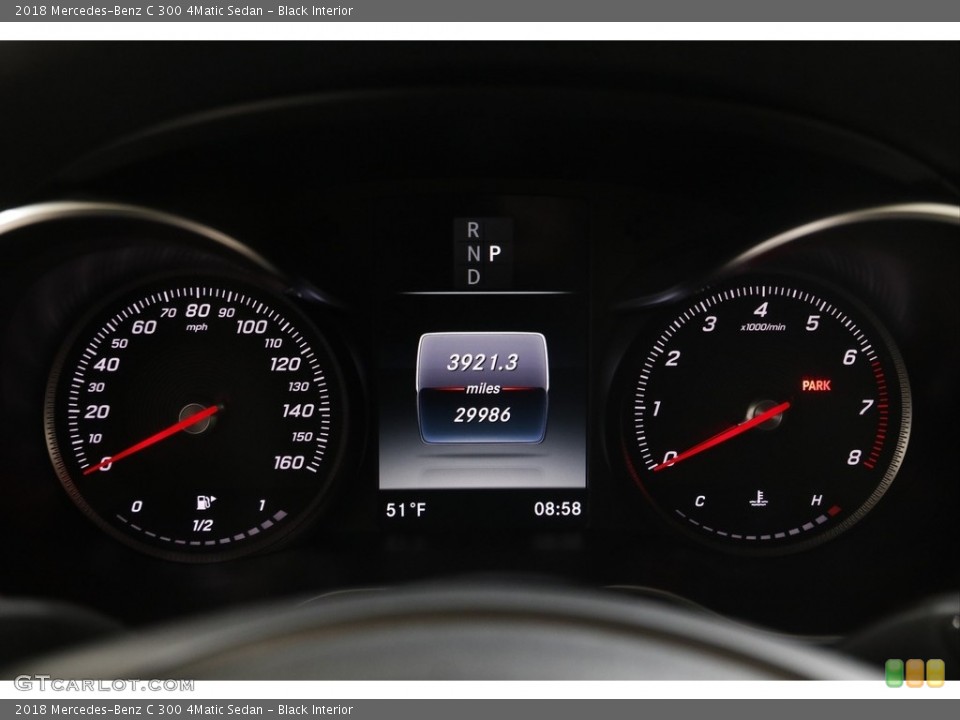
Task: Click the 40 mark on speedometer
Action: pos(107,365)
